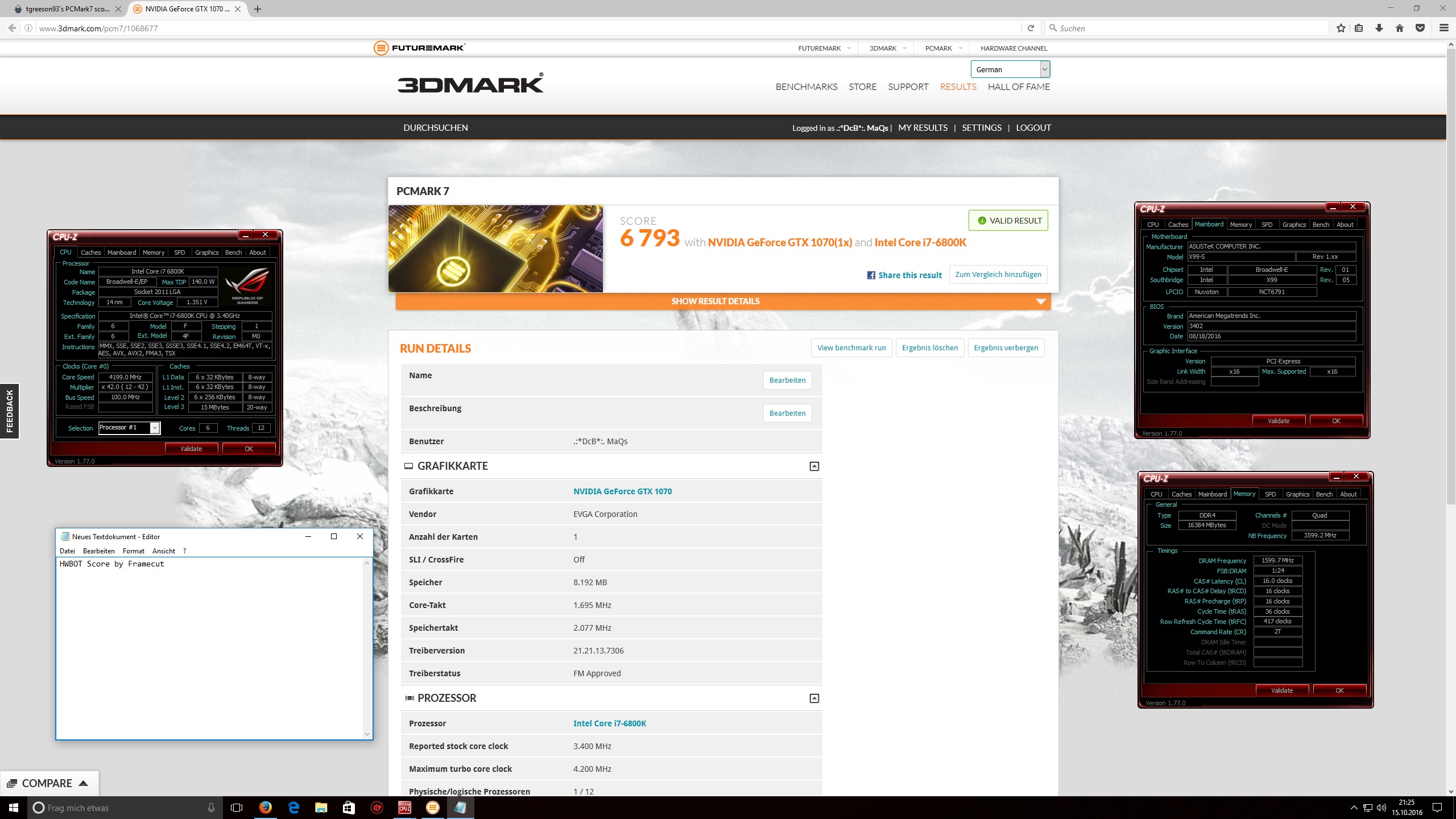
Task: Click the Pocket icon in Firefox toolbar
Action: [x=1420, y=28]
